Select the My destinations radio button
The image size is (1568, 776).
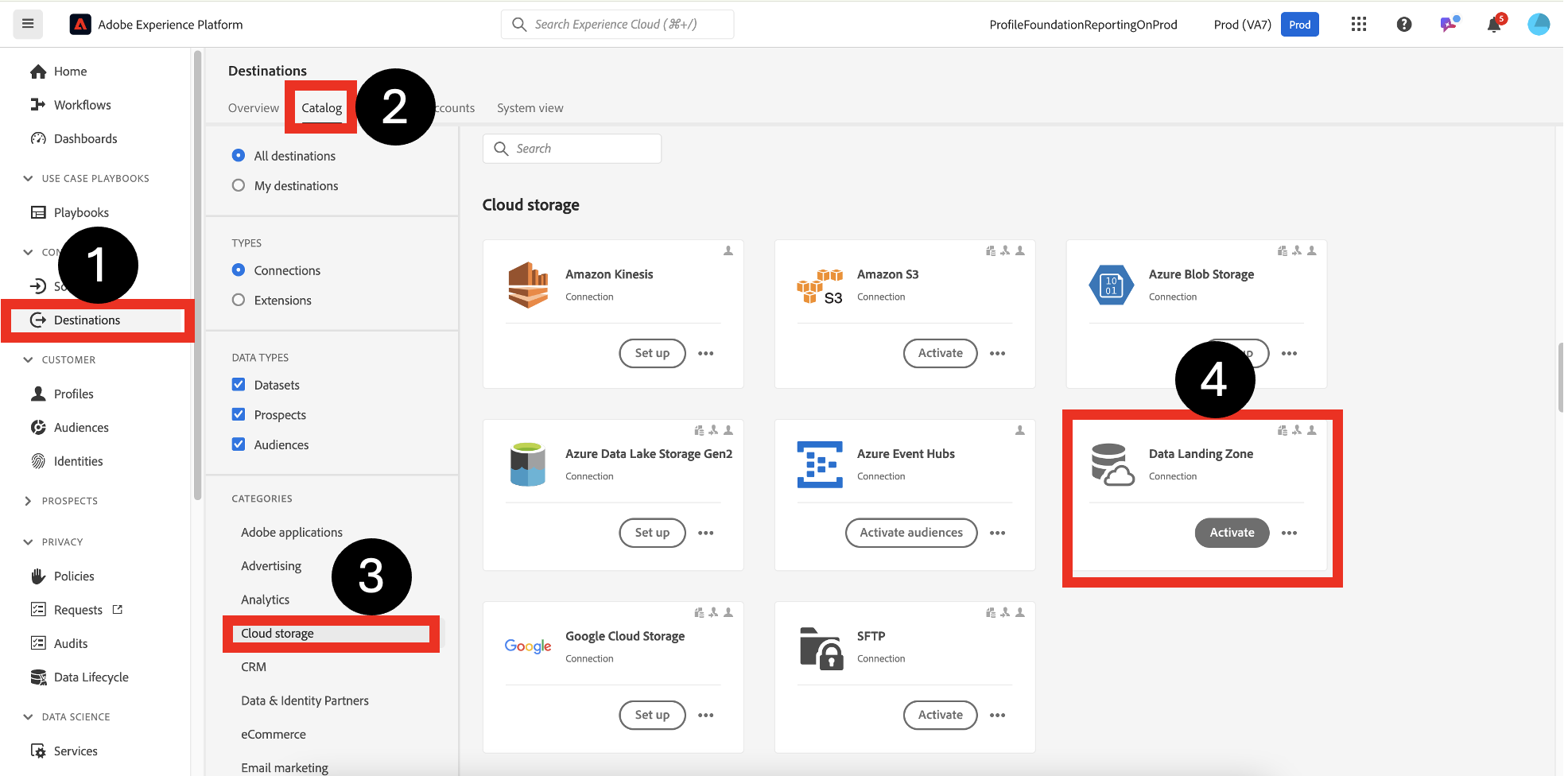coord(239,185)
